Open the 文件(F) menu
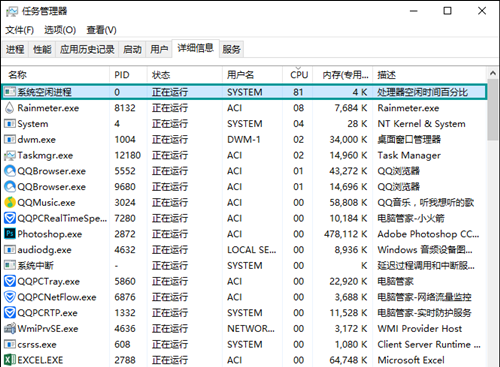 coord(19,30)
